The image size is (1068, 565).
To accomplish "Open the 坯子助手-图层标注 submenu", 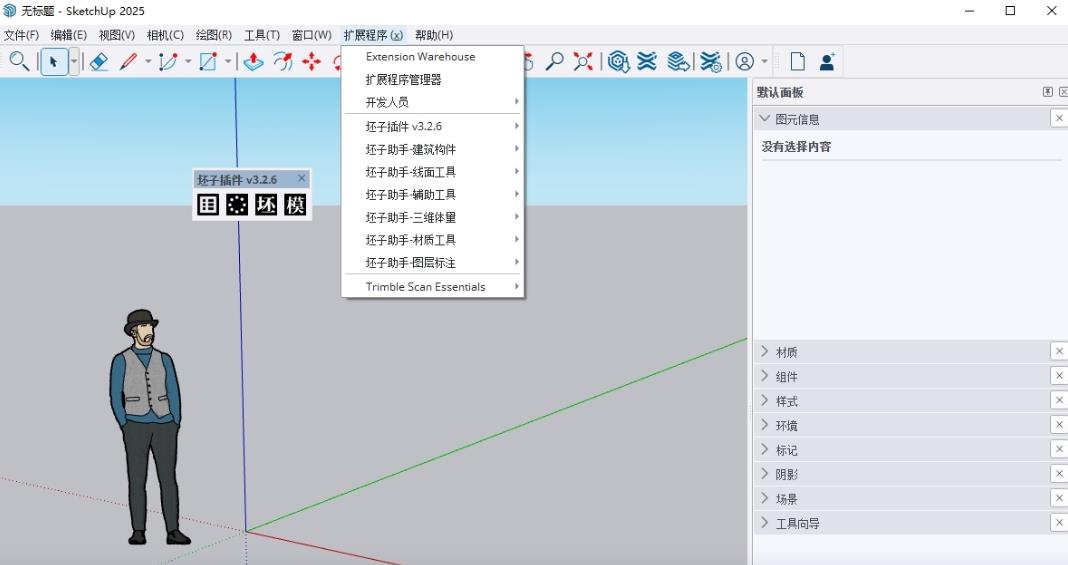I will tap(433, 262).
